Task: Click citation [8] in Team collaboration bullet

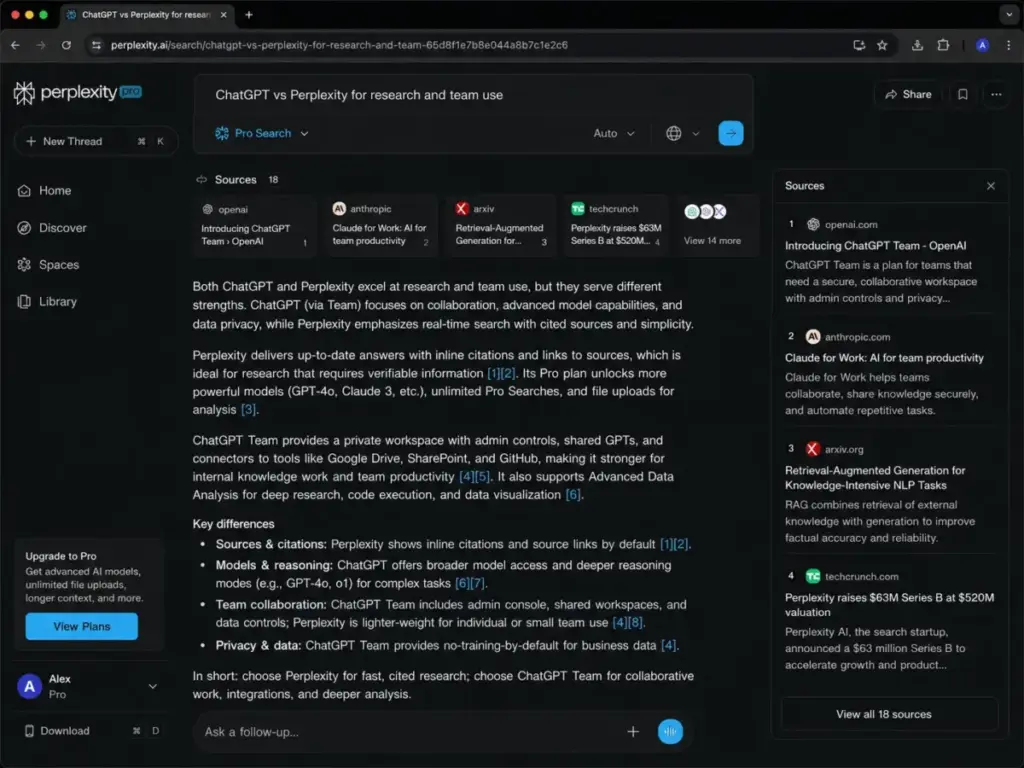Action: click(635, 622)
